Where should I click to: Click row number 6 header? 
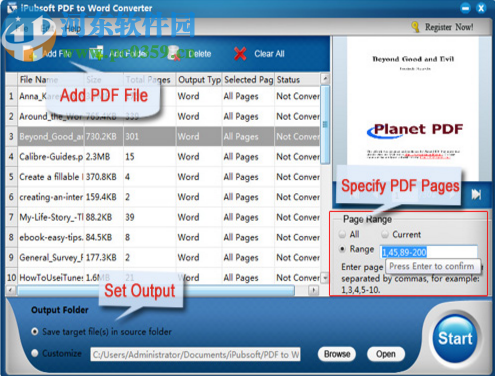(11, 197)
